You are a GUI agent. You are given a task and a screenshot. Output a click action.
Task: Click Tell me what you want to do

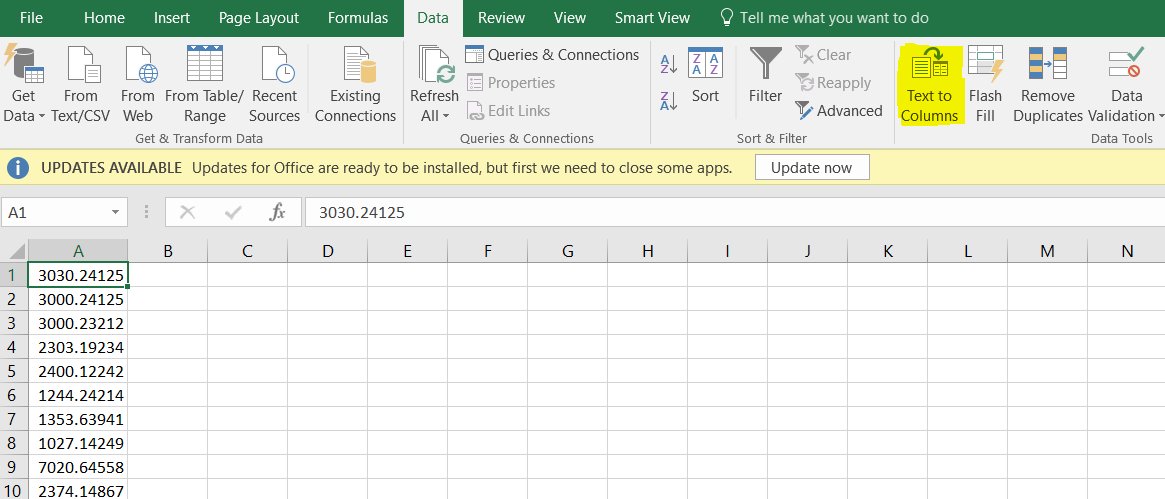pyautogui.click(x=825, y=18)
